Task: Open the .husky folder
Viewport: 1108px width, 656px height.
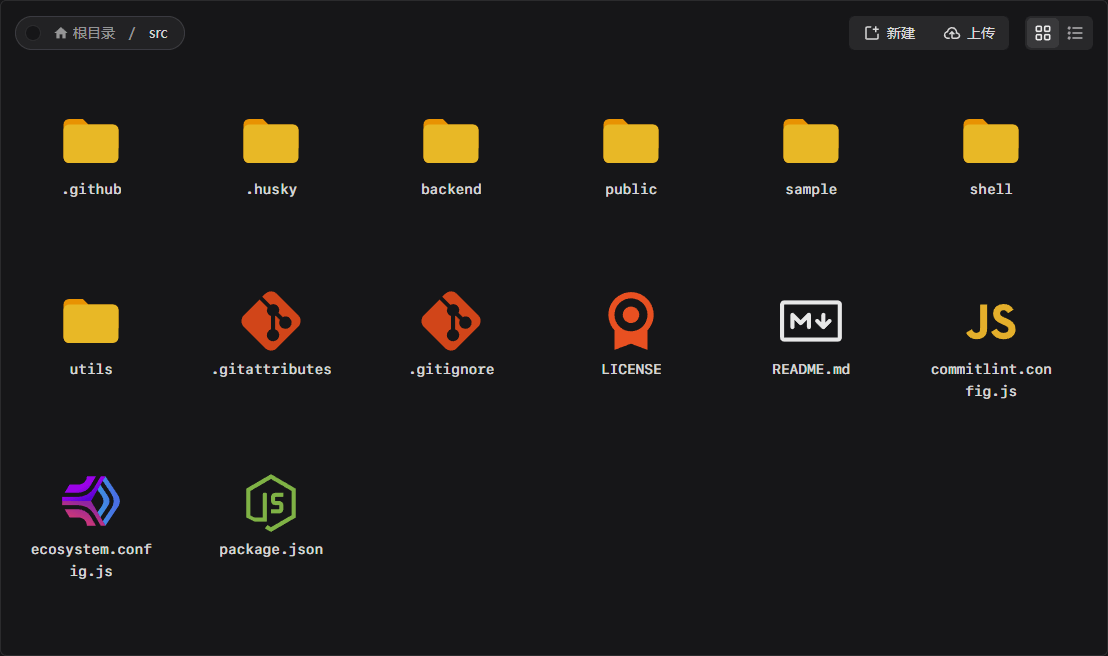Action: (x=271, y=142)
